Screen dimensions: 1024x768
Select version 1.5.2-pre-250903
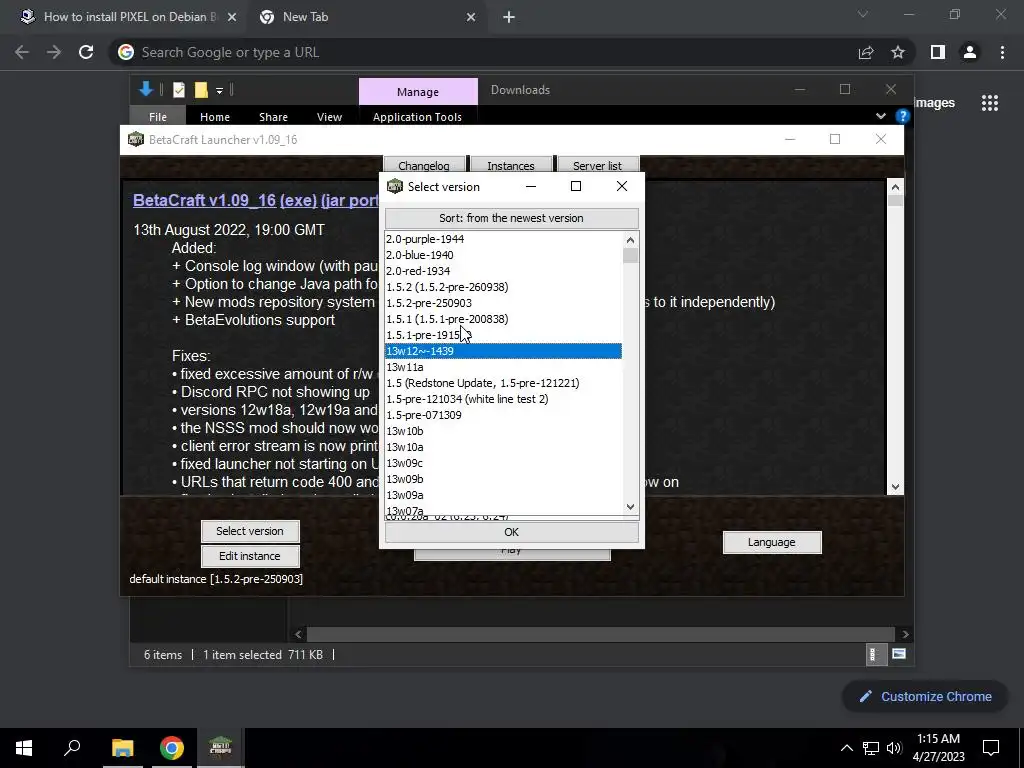[x=503, y=303]
